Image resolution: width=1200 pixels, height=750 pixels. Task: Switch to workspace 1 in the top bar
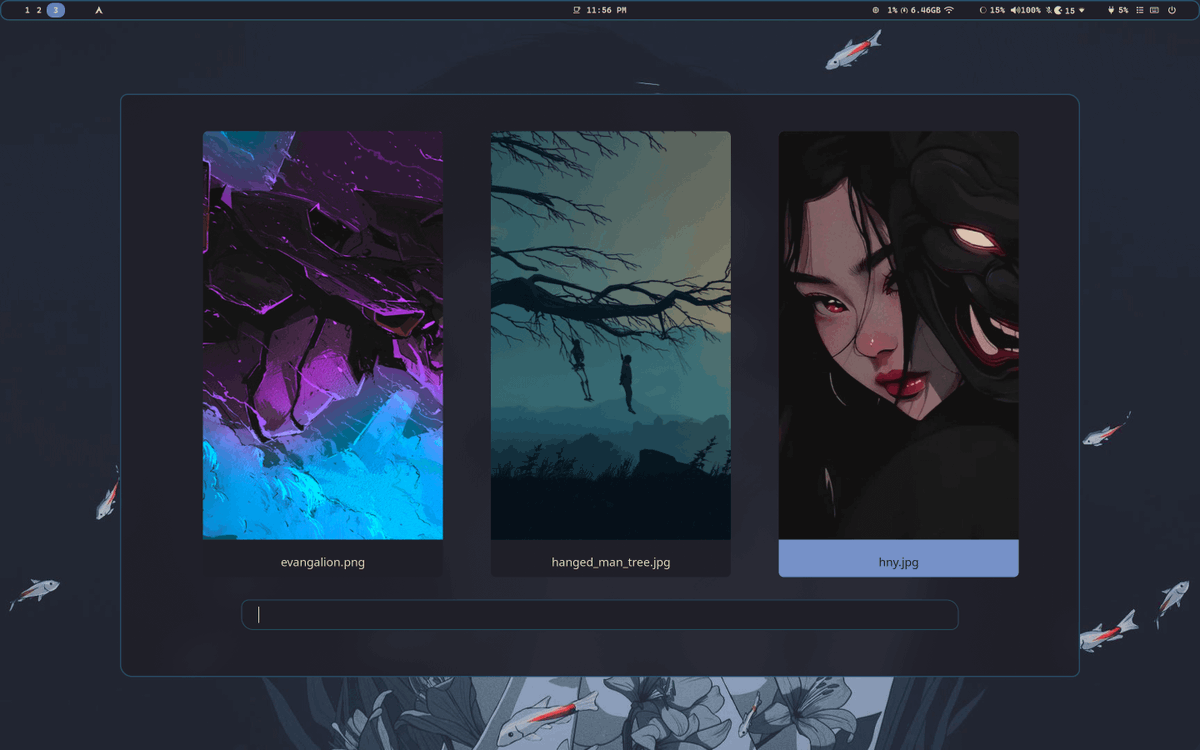27,10
